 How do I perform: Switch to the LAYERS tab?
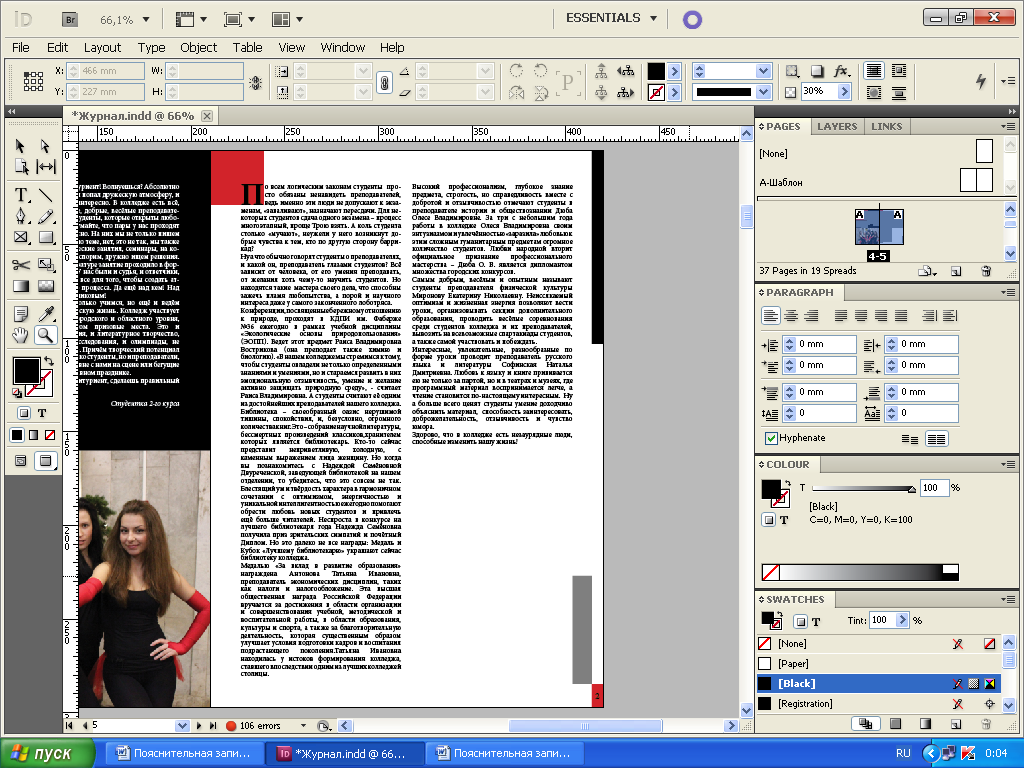tap(837, 127)
